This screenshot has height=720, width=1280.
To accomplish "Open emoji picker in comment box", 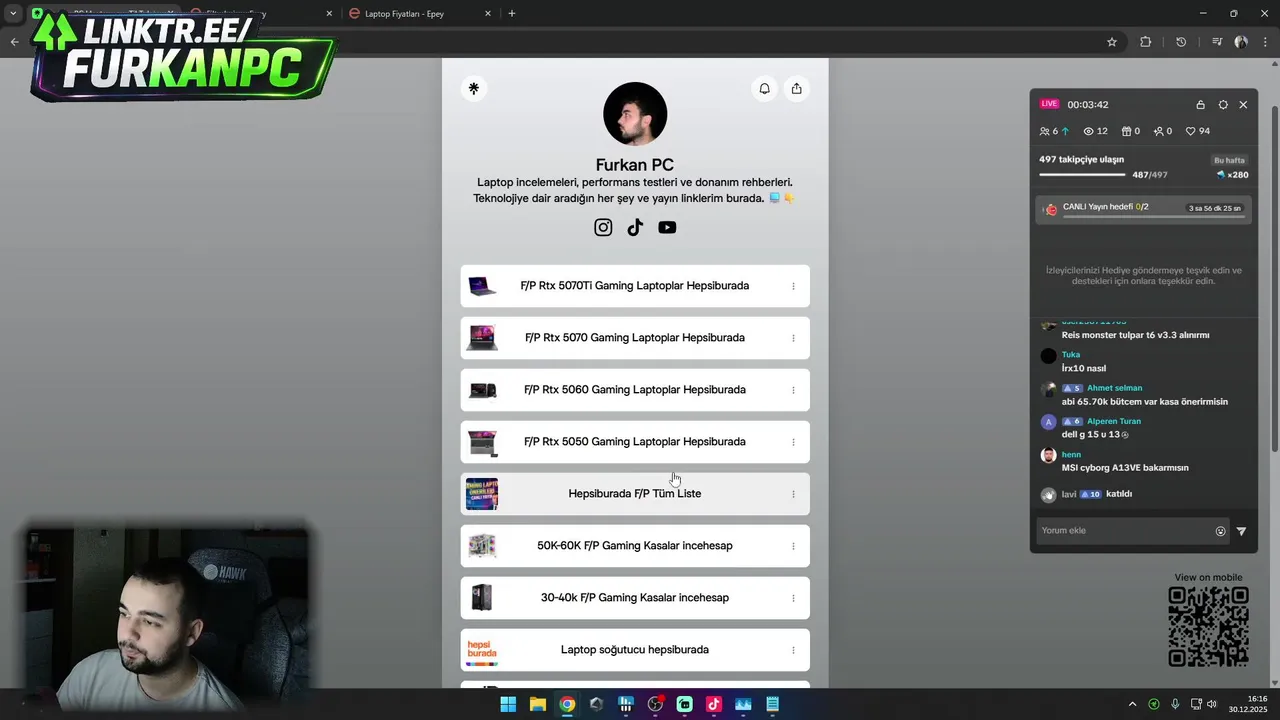I will (1220, 531).
